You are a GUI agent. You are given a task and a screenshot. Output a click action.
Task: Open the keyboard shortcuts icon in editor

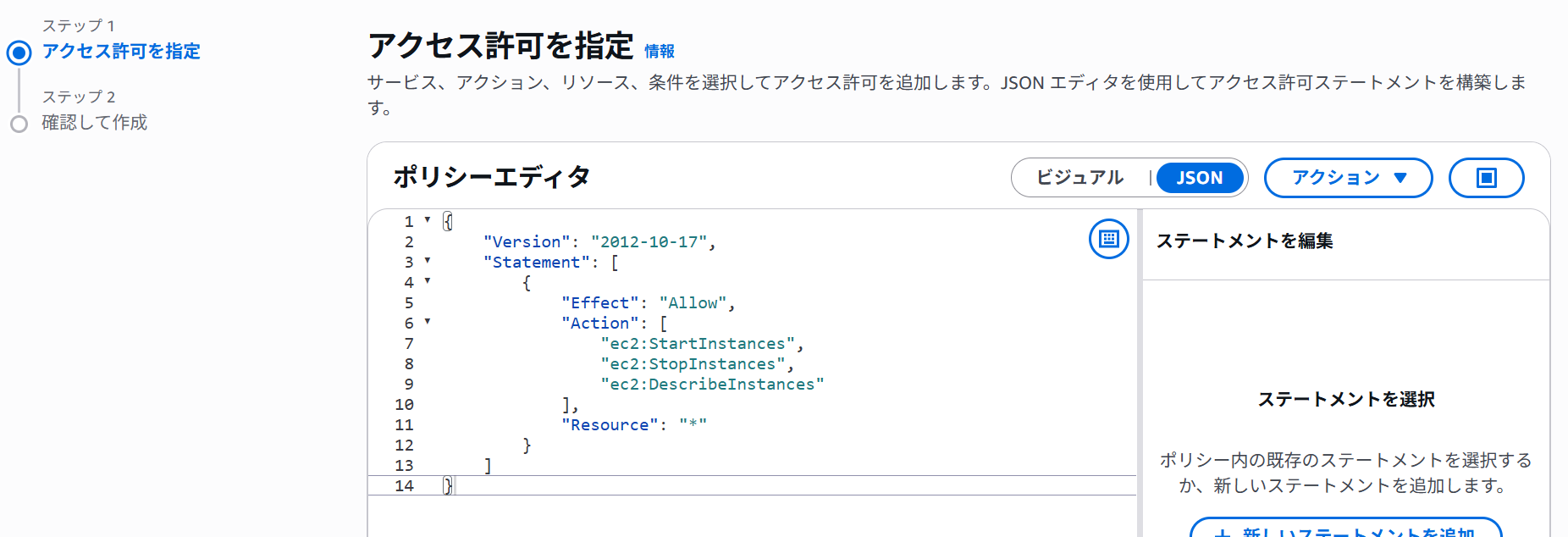click(x=1108, y=239)
